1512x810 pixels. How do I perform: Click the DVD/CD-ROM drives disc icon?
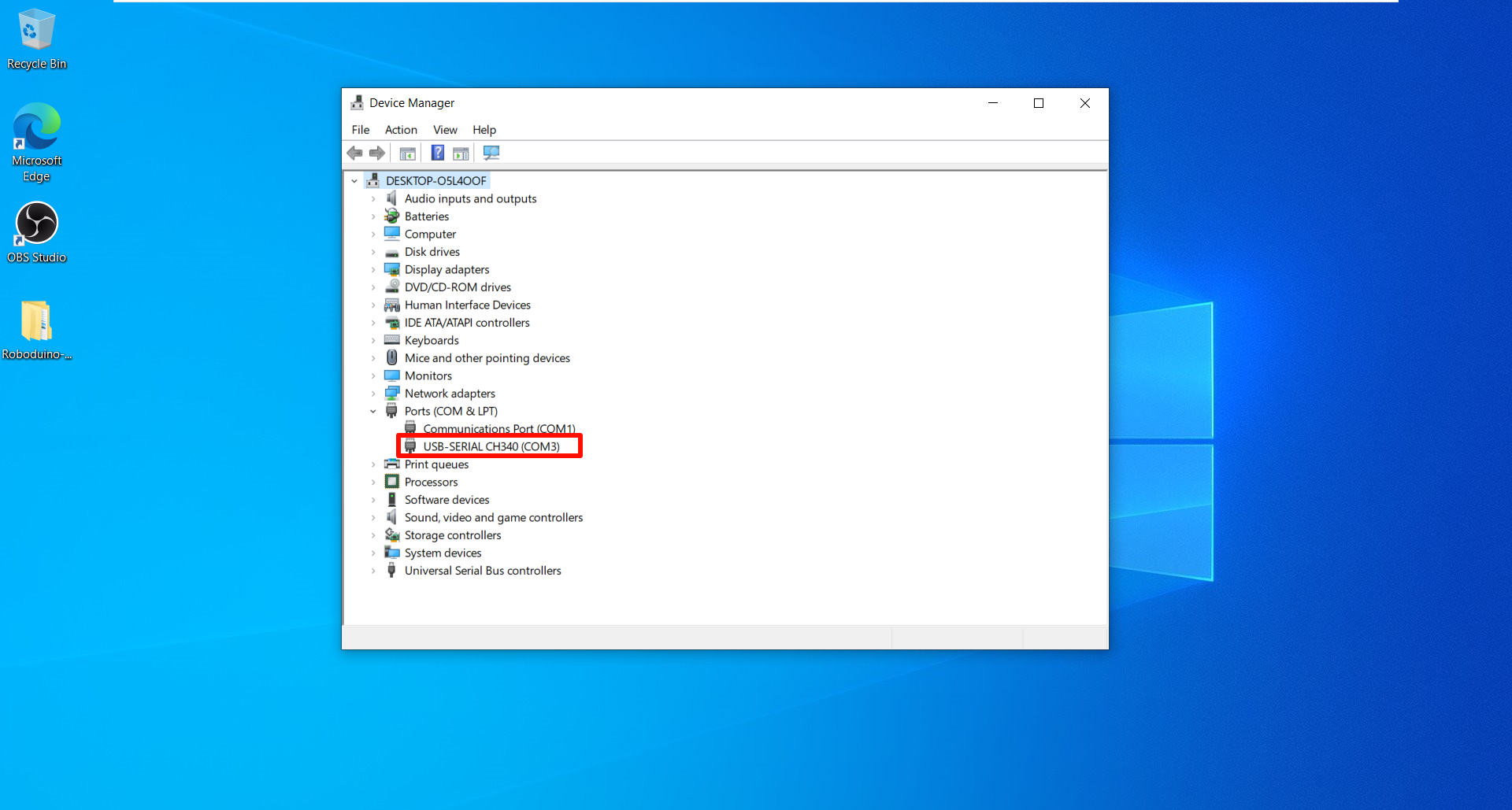point(391,287)
